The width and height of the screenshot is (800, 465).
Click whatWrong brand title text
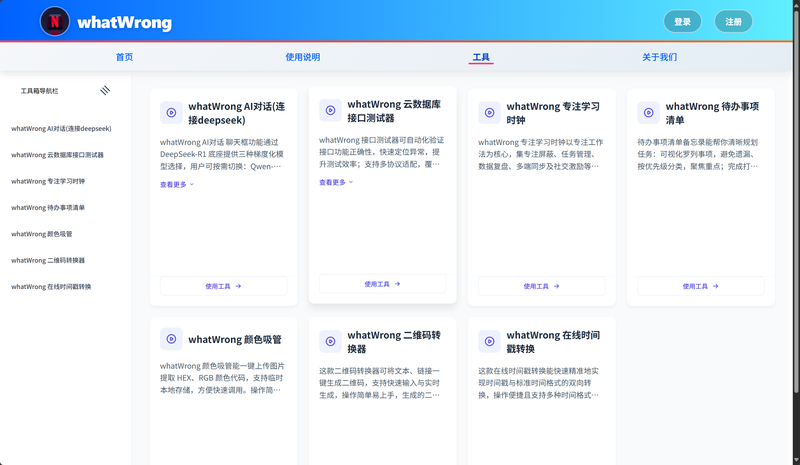click(124, 22)
